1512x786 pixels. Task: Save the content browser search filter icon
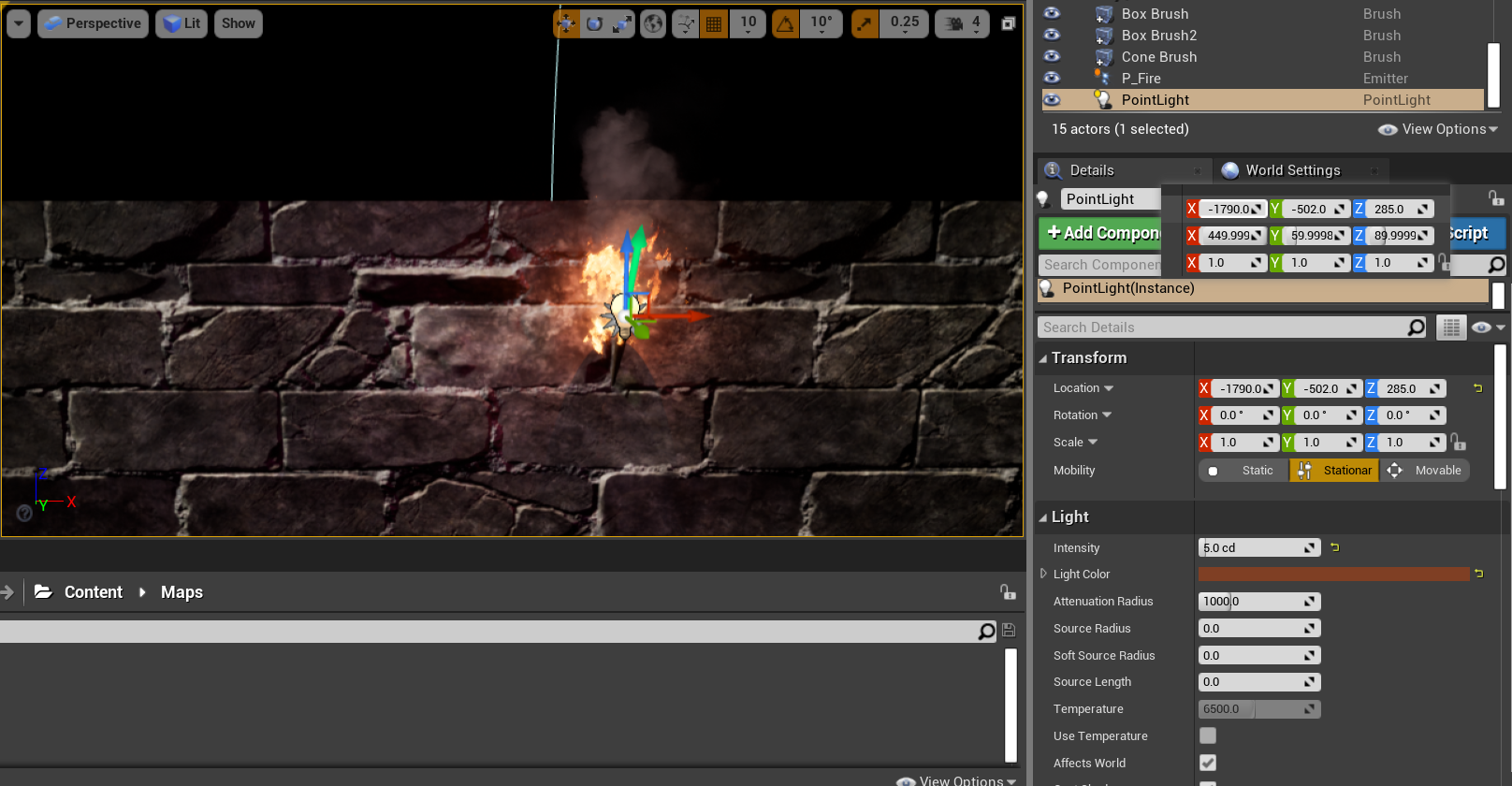tap(1009, 631)
